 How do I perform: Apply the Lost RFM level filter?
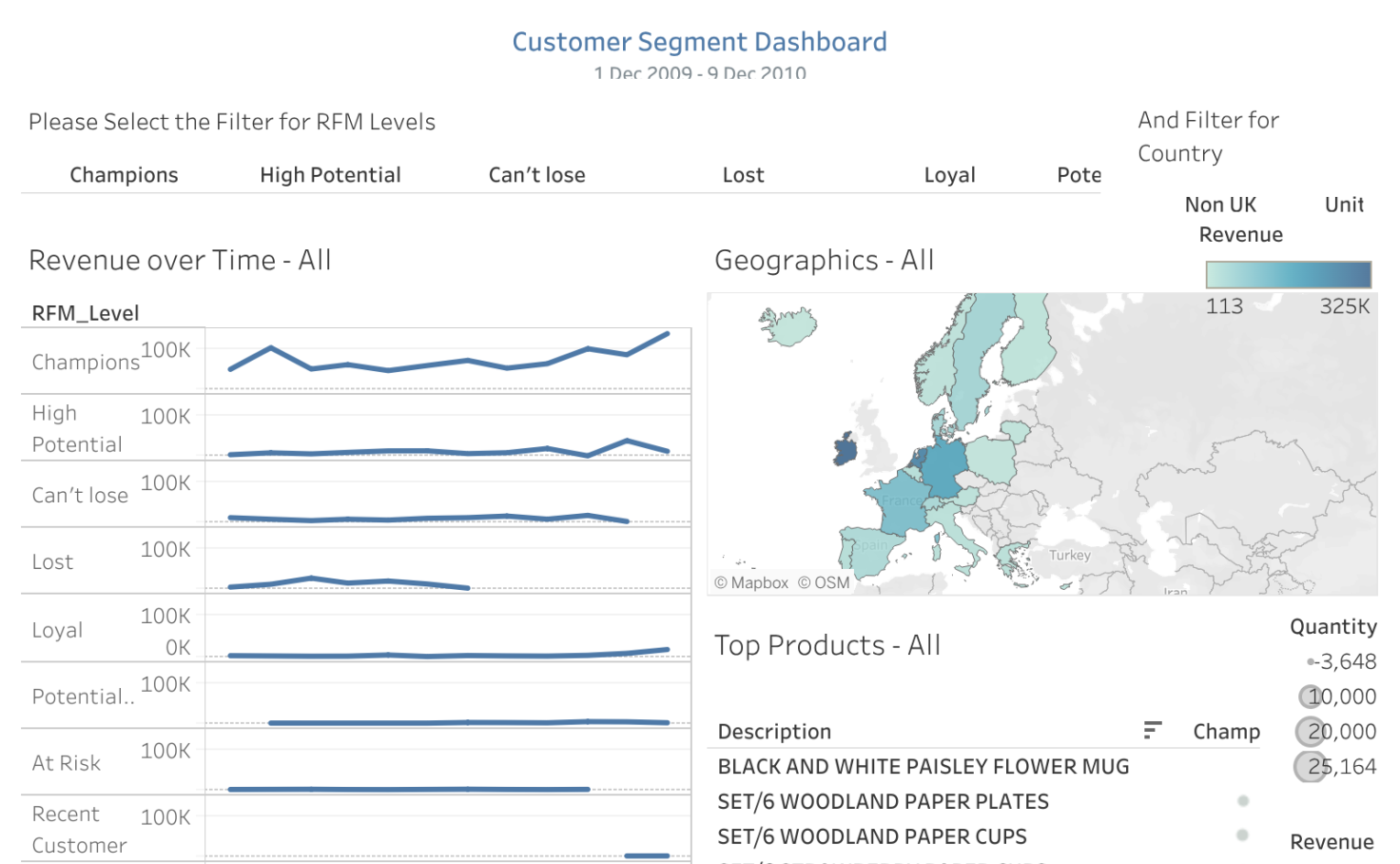pyautogui.click(x=743, y=174)
